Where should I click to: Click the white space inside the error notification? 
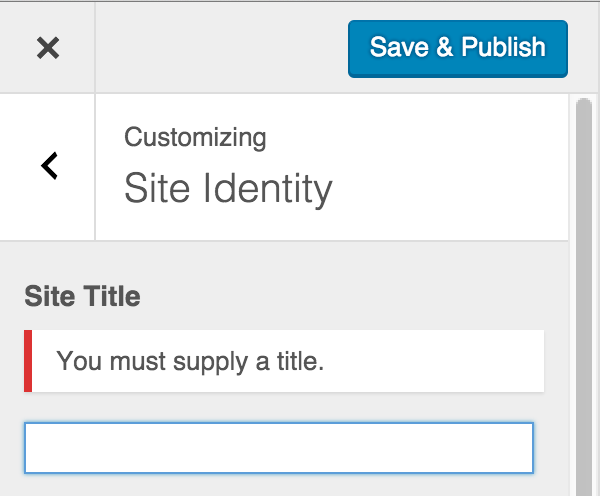(432, 361)
